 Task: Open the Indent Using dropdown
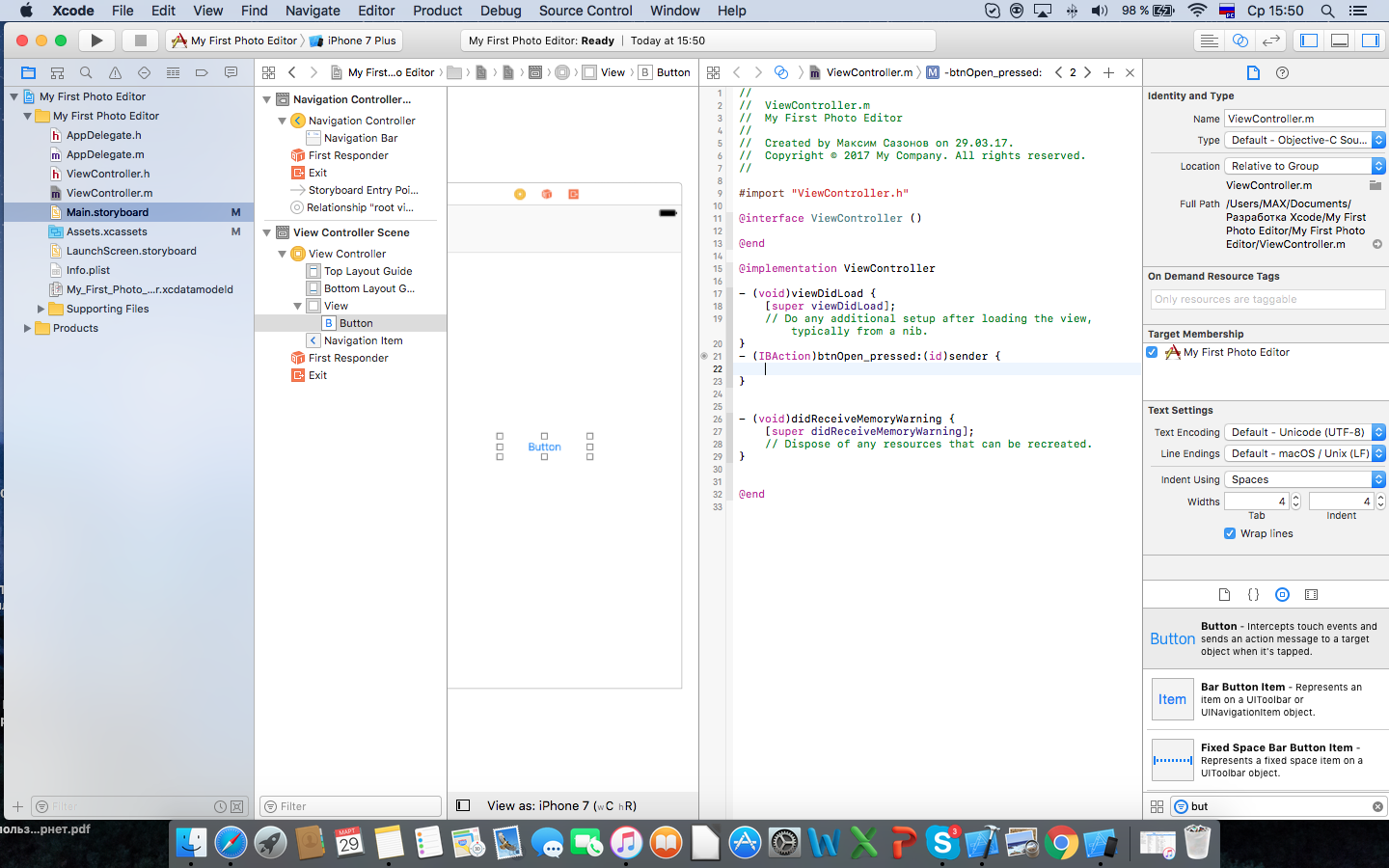(1304, 479)
